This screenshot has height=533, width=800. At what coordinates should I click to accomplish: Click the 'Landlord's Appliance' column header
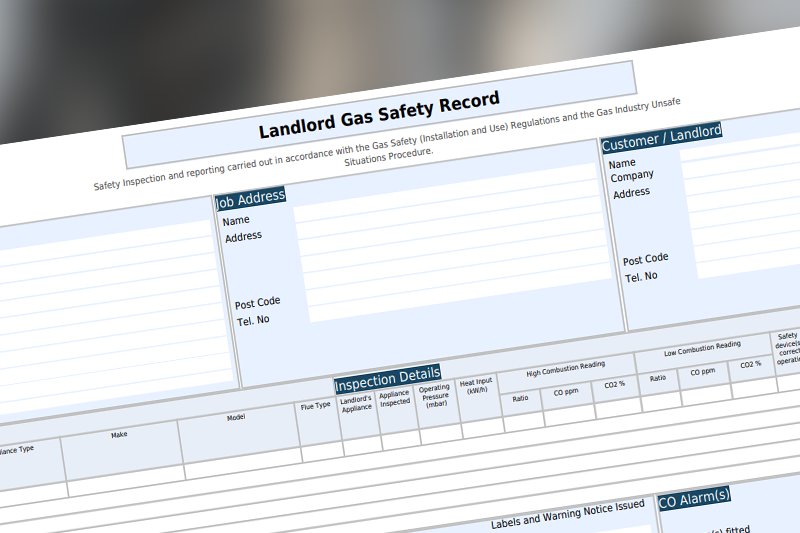[x=356, y=404]
